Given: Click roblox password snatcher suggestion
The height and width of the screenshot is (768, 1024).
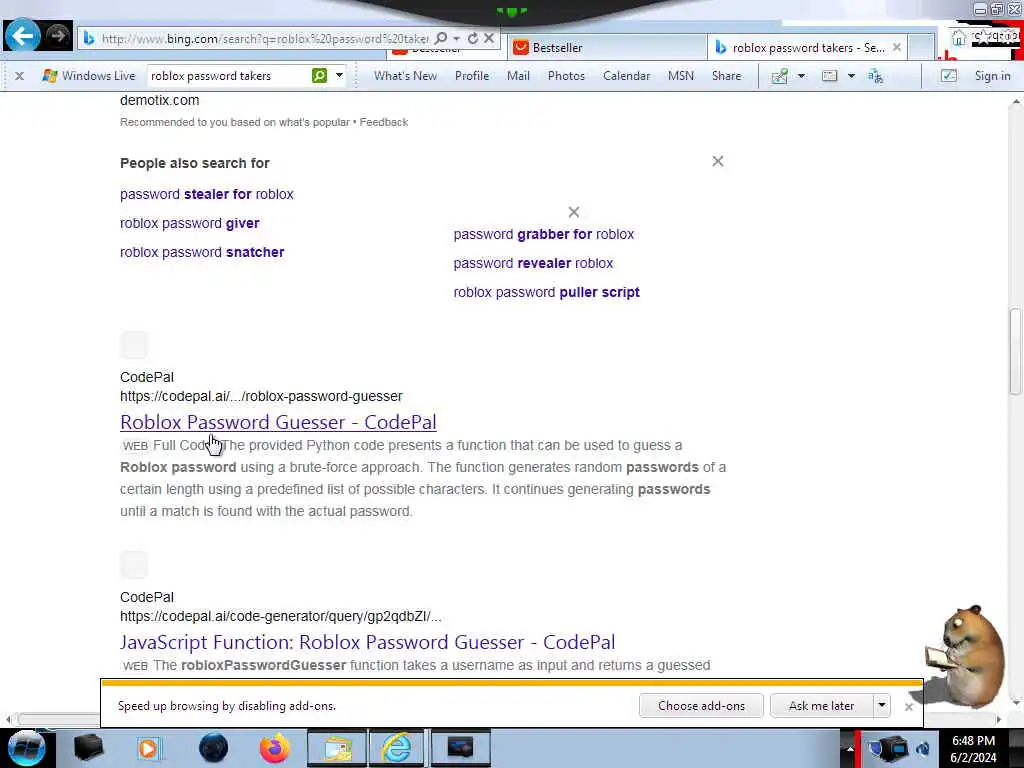Looking at the screenshot, I should click(x=202, y=252).
